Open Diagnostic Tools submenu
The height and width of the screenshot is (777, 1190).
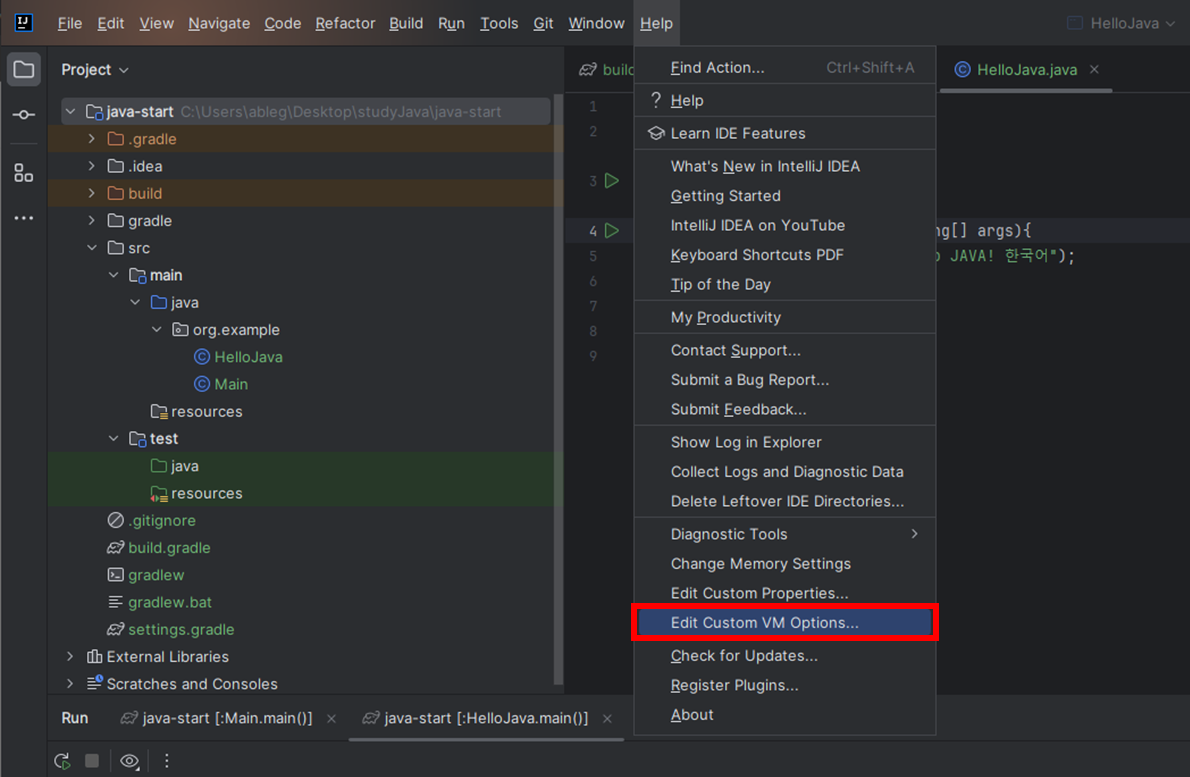(x=785, y=534)
